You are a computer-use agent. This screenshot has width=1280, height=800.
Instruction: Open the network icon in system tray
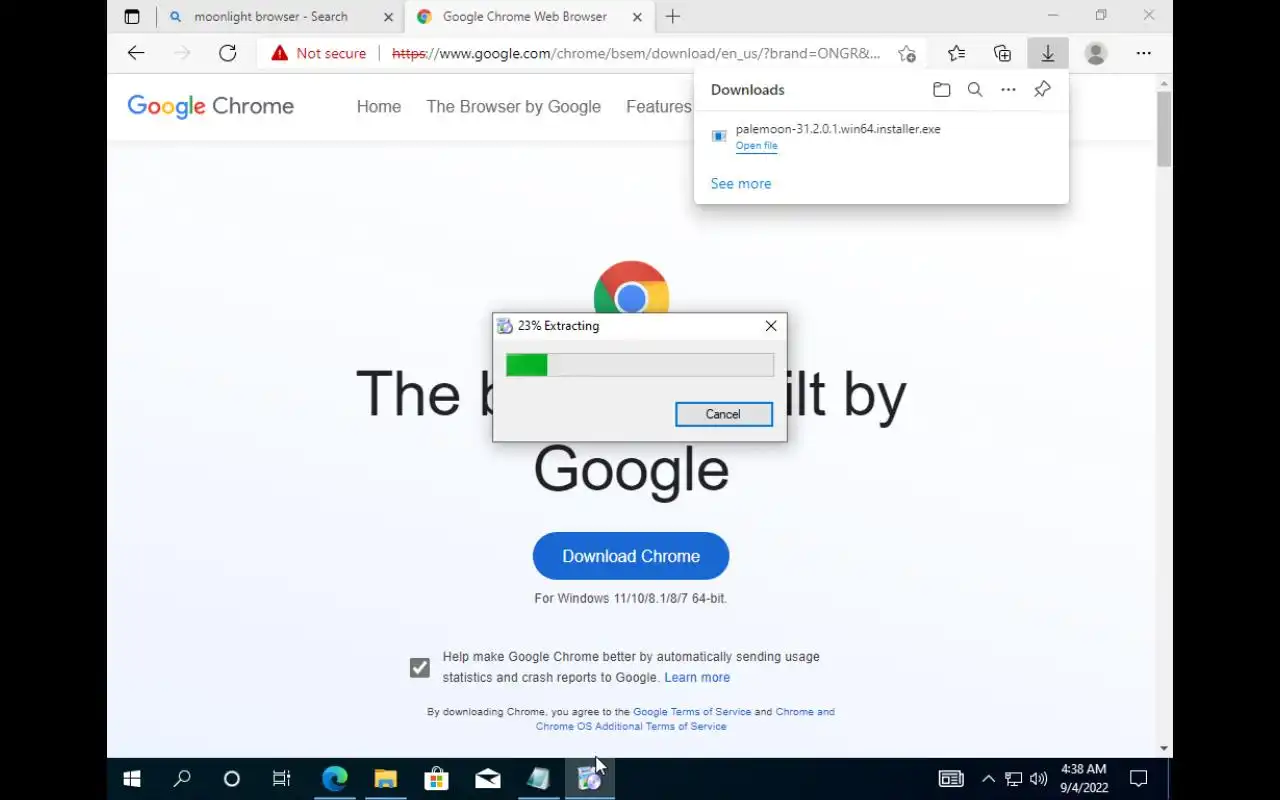click(1014, 779)
